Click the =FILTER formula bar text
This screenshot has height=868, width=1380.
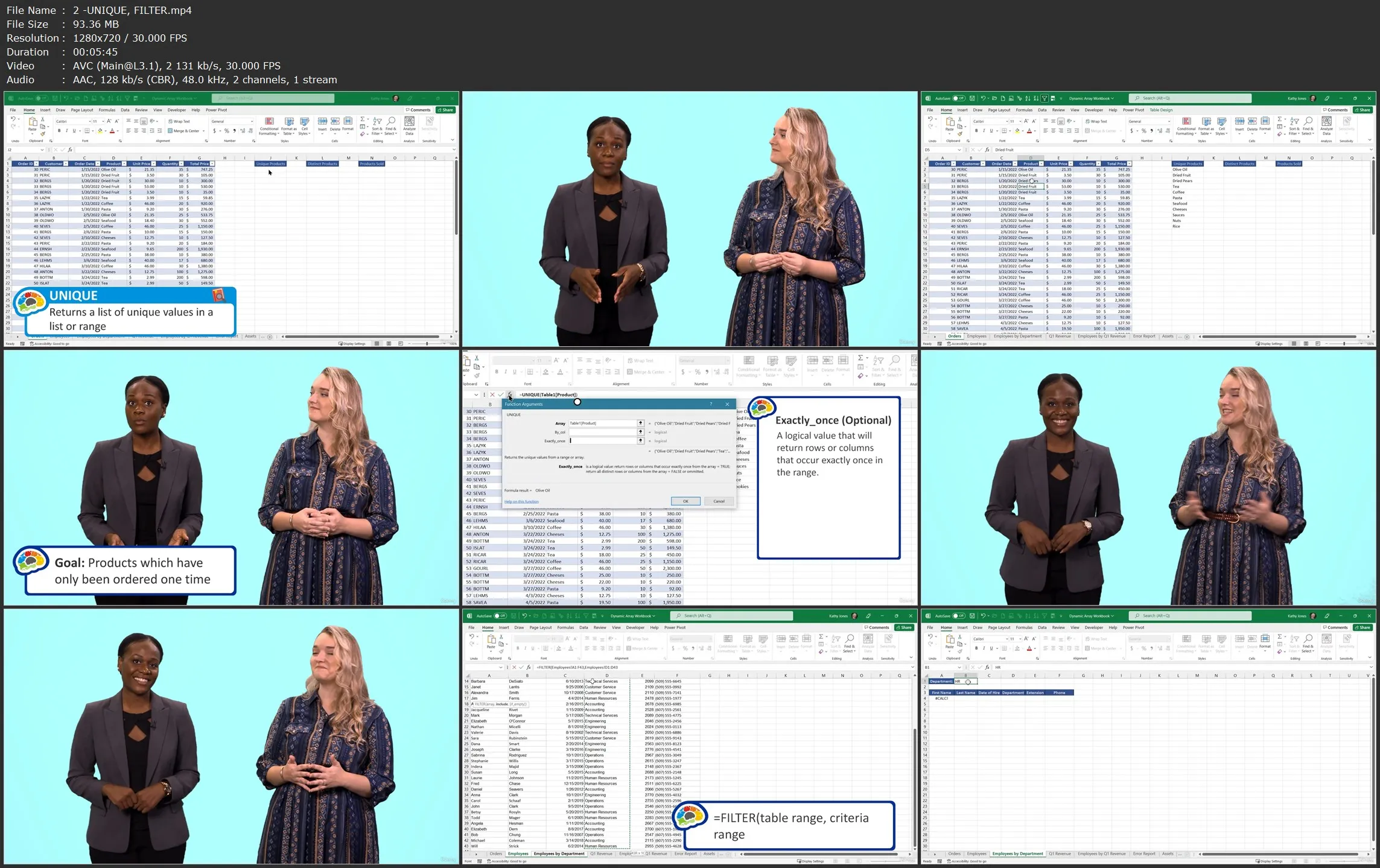[577, 667]
